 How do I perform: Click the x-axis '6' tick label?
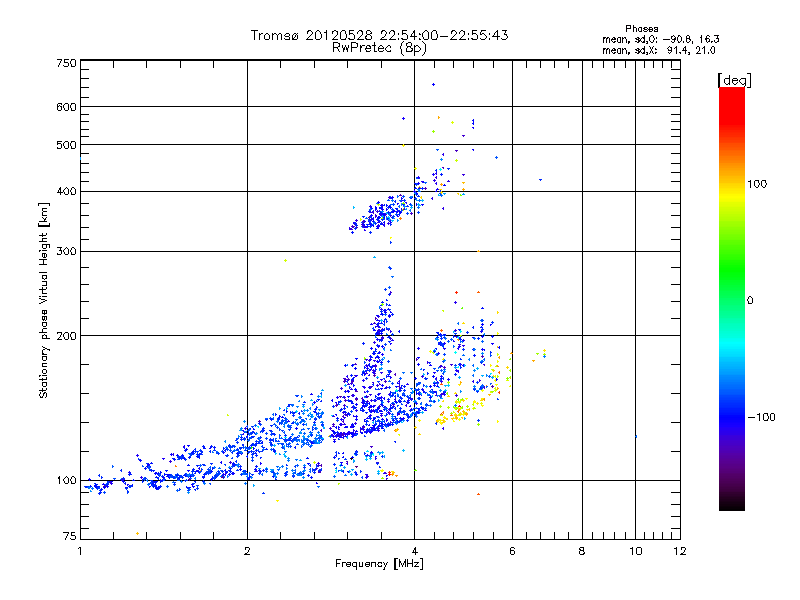click(513, 551)
